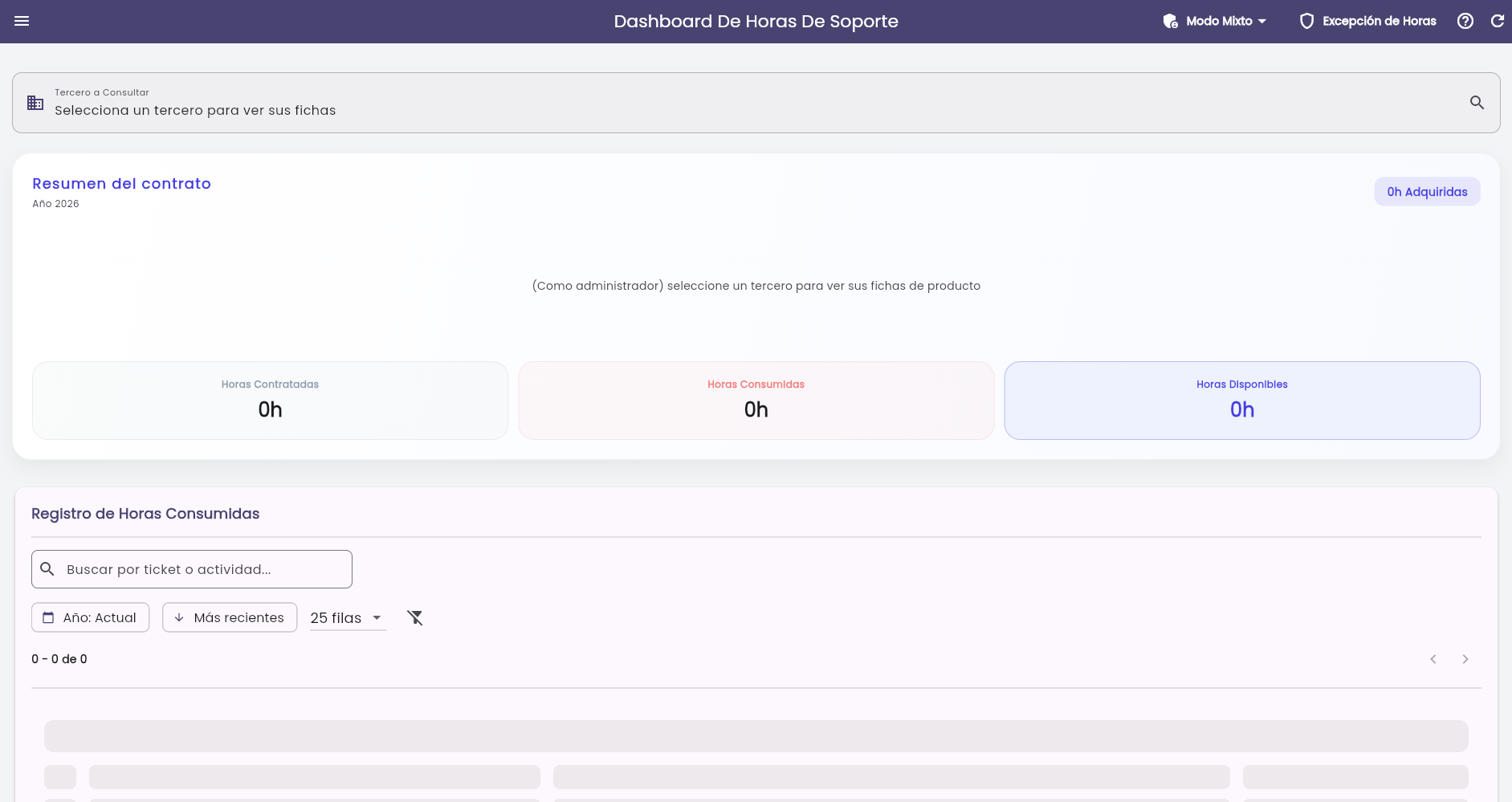Open the help question-mark icon
The width and height of the screenshot is (1512, 802).
pyautogui.click(x=1465, y=21)
